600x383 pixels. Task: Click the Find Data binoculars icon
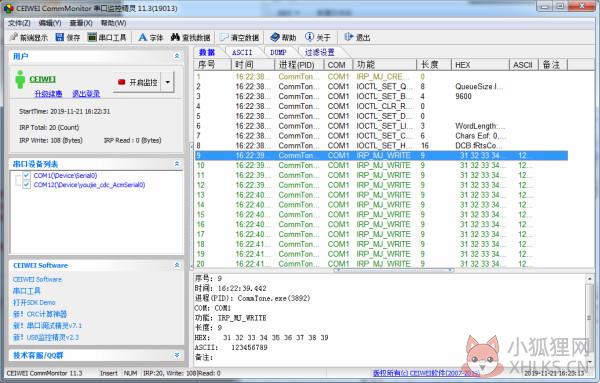coord(175,37)
